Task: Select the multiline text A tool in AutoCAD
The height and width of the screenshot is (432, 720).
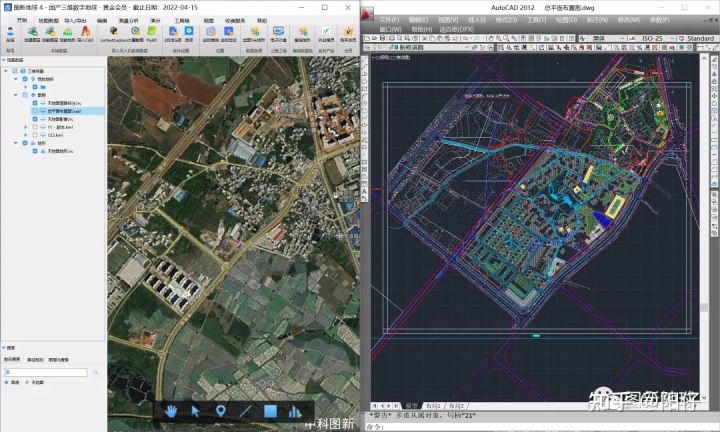Action: pyautogui.click(x=365, y=191)
